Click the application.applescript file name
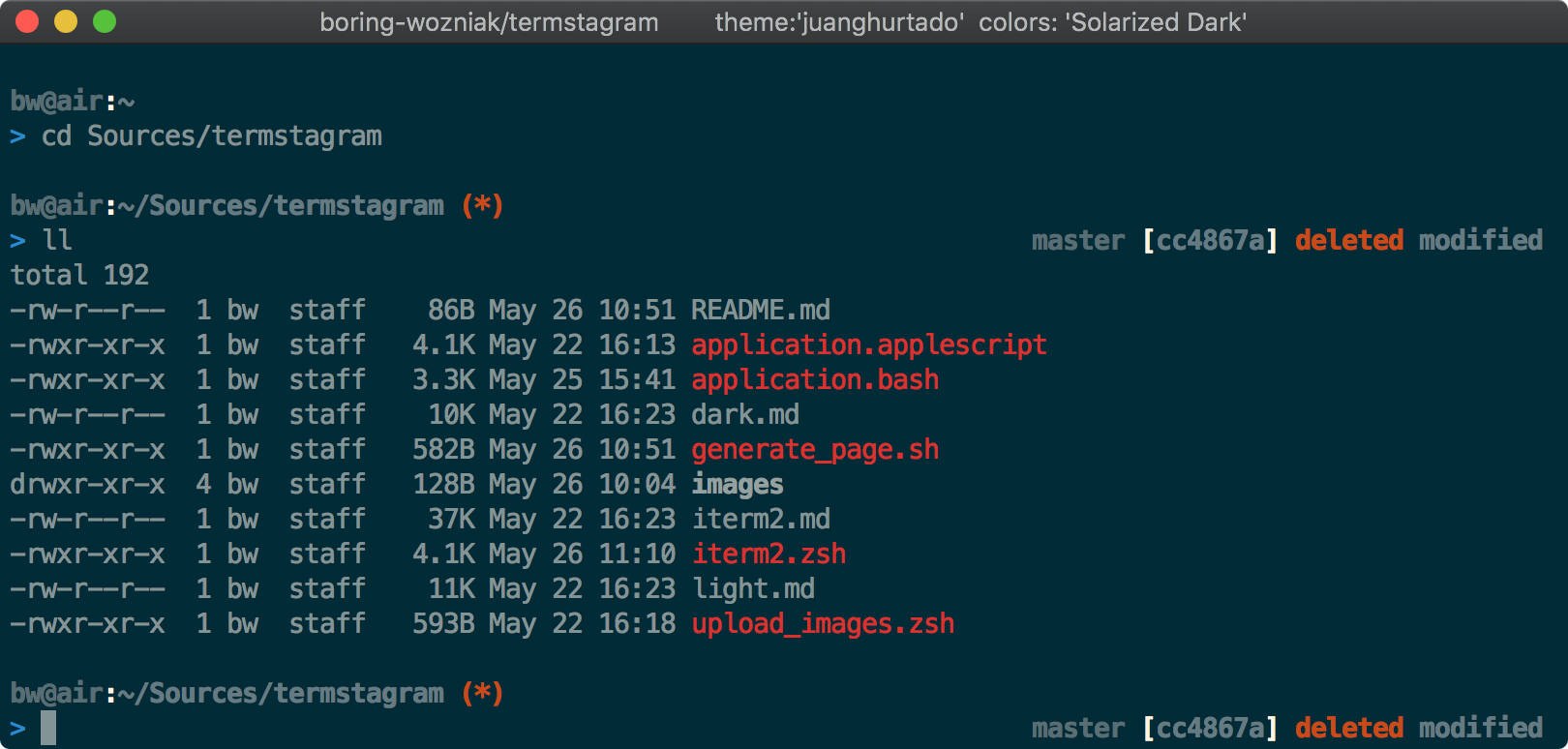 (x=868, y=345)
